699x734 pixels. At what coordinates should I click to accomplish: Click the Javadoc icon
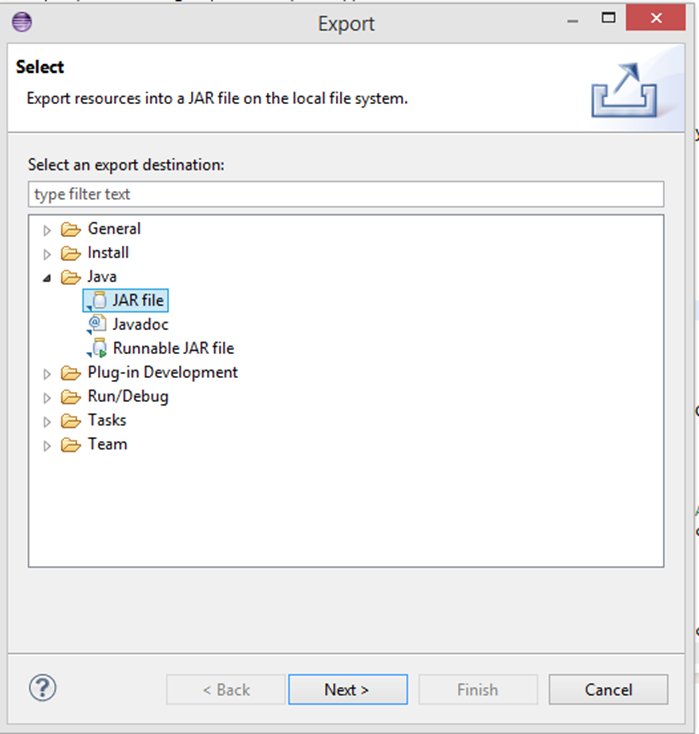tap(97, 324)
